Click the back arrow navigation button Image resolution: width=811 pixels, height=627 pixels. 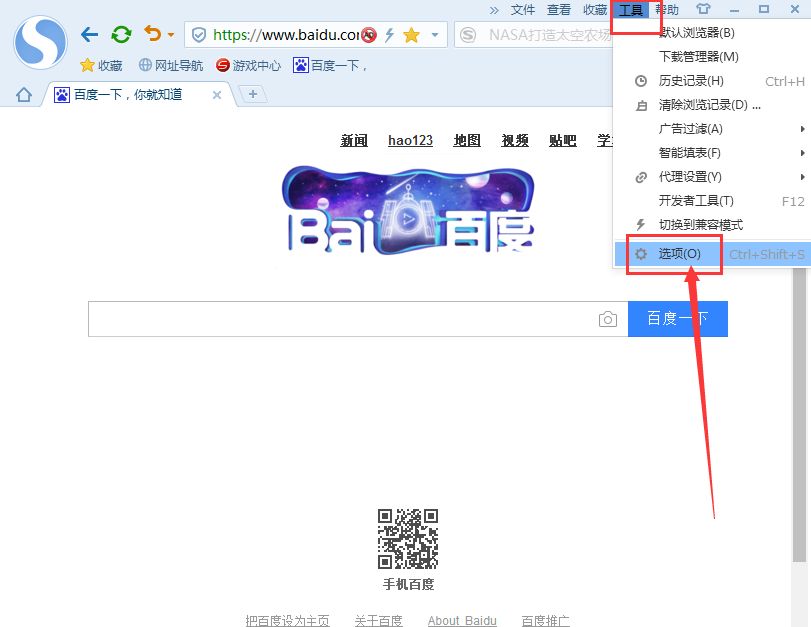(89, 35)
